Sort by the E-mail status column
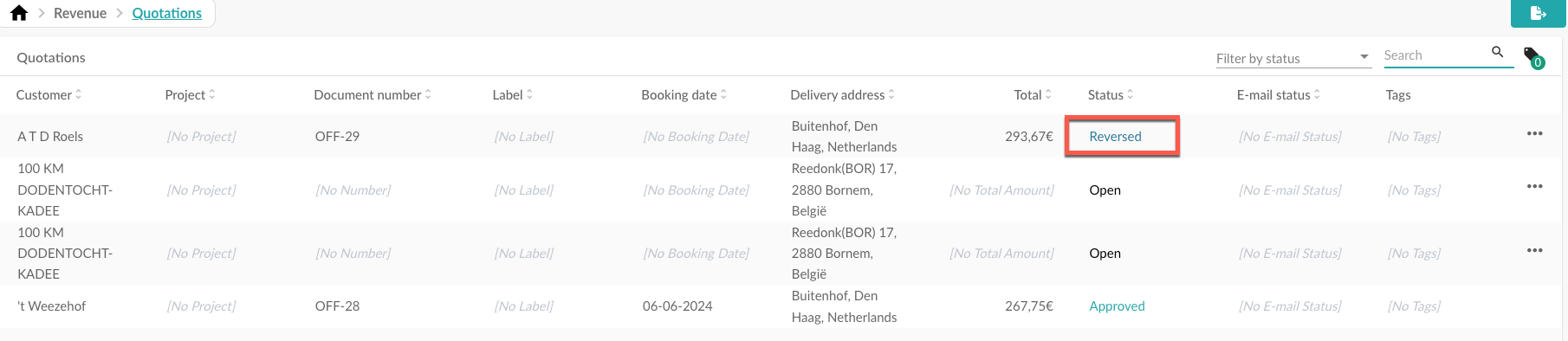The width and height of the screenshot is (1568, 341). [1279, 95]
